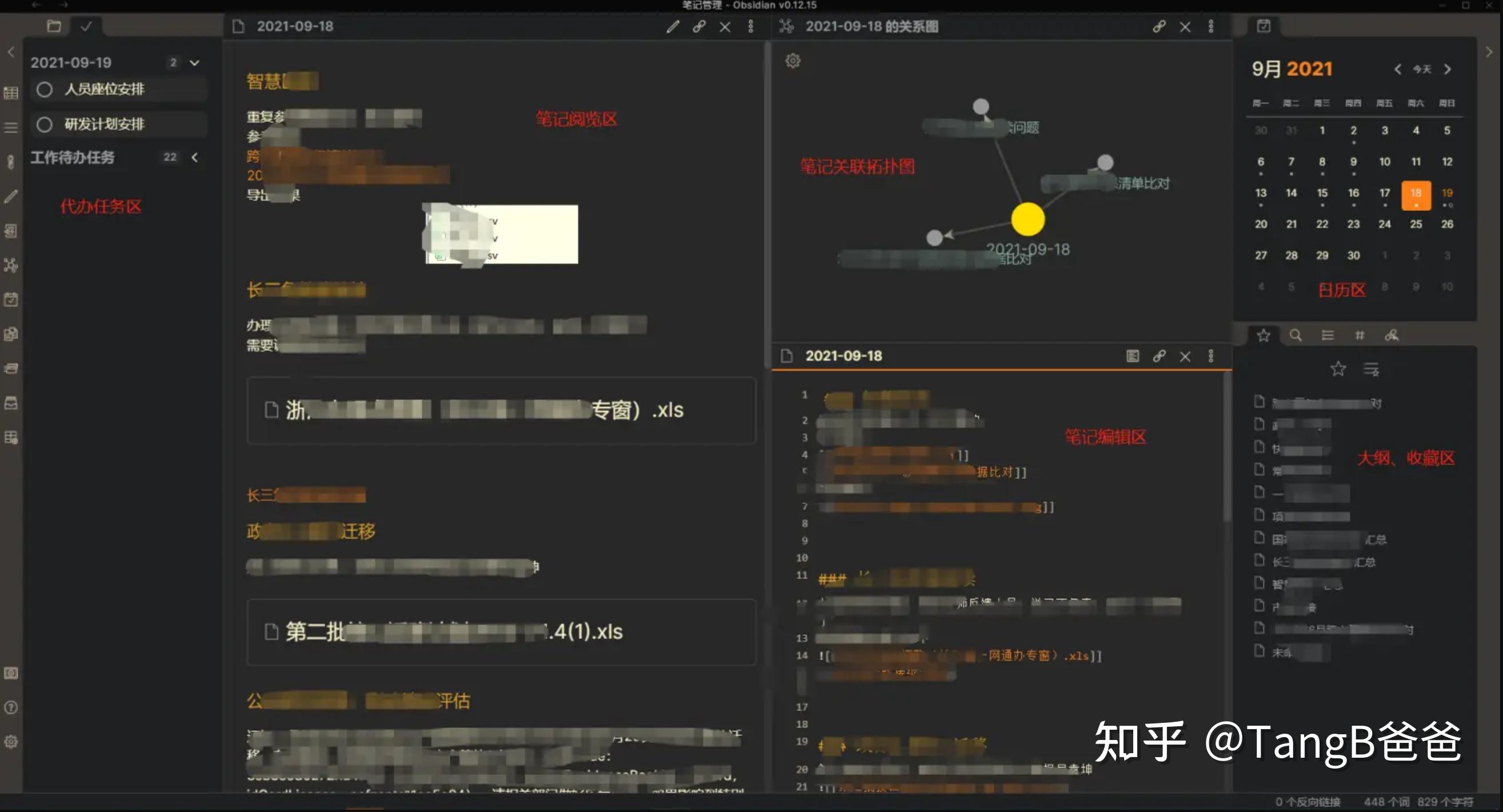Open the graph view icon in the left ribbon
The width and height of the screenshot is (1503, 812).
click(x=10, y=265)
